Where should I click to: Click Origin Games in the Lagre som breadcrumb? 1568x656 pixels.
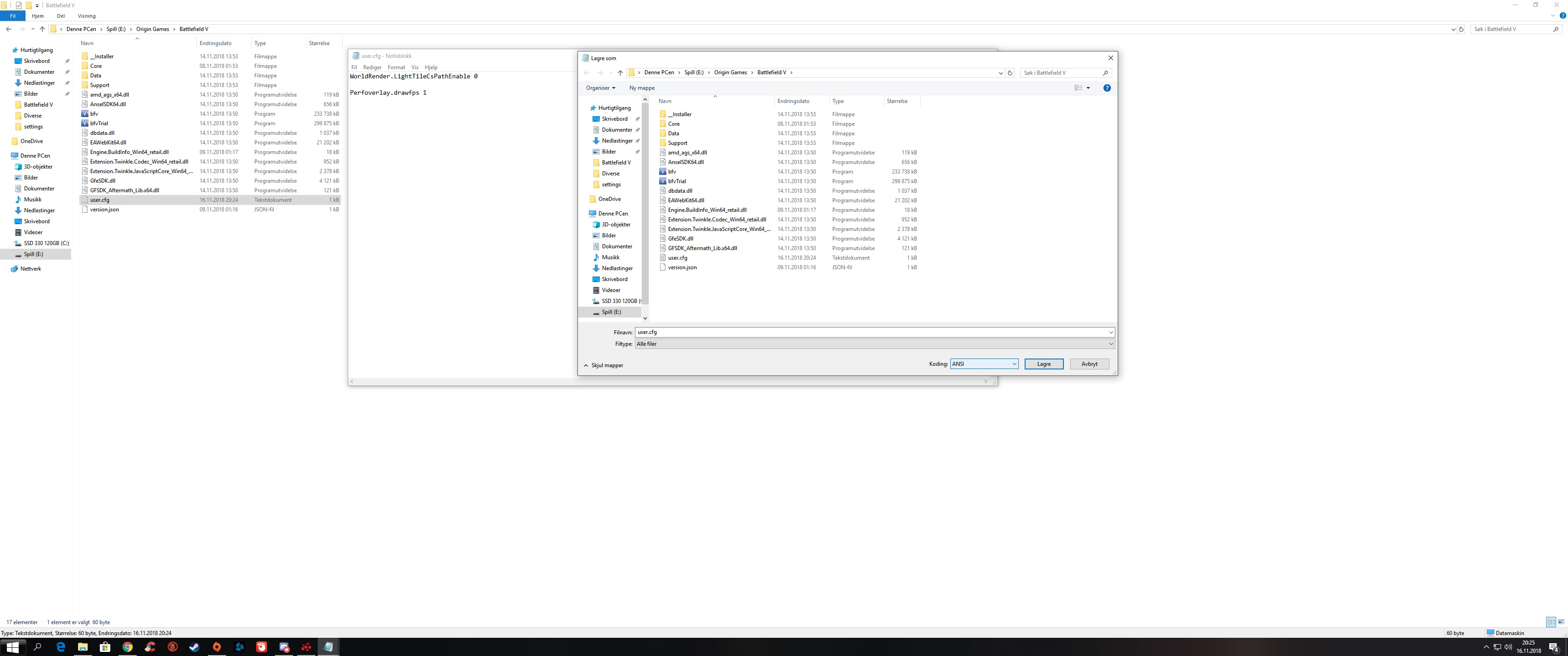pos(730,72)
